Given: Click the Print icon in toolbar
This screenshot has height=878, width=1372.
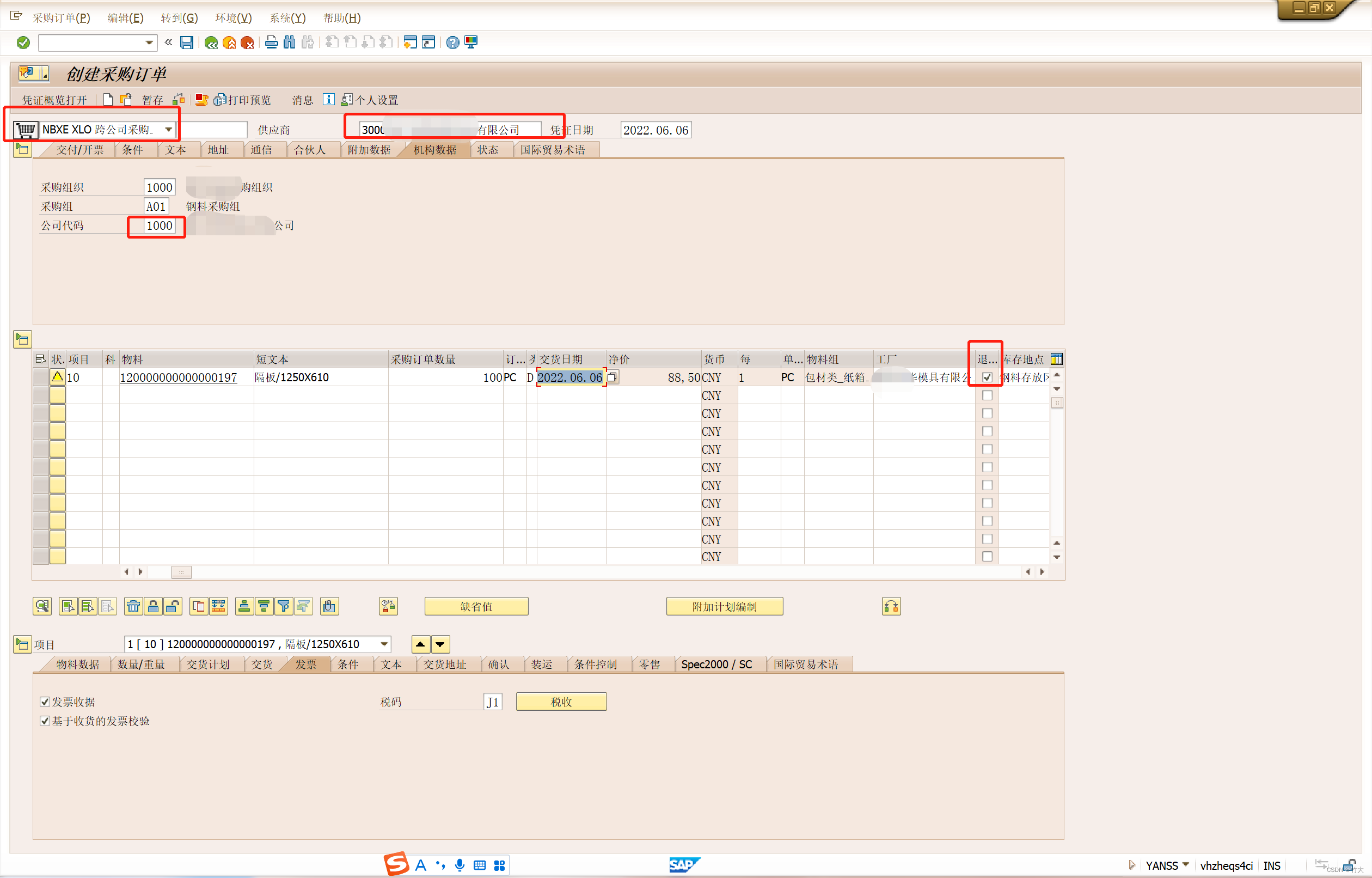Looking at the screenshot, I should tap(272, 42).
